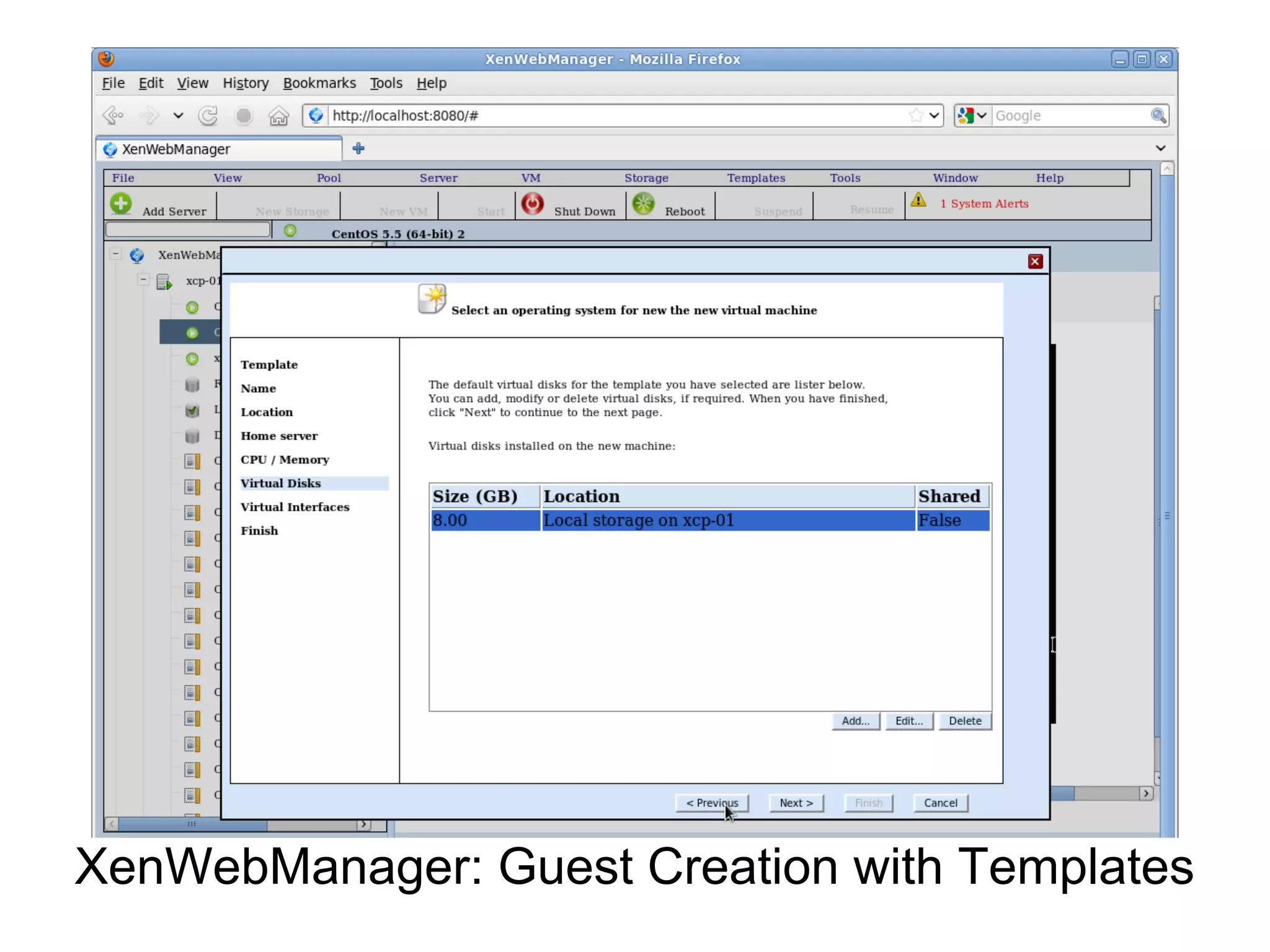
Task: Click the Shared column header
Action: pyautogui.click(x=952, y=496)
